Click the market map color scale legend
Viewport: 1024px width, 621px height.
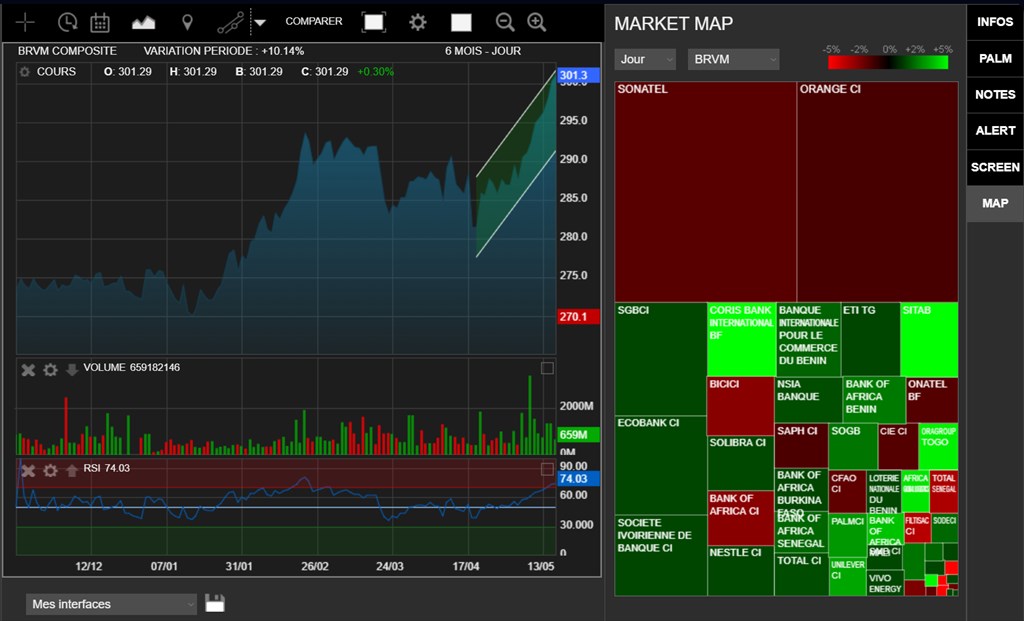(888, 62)
